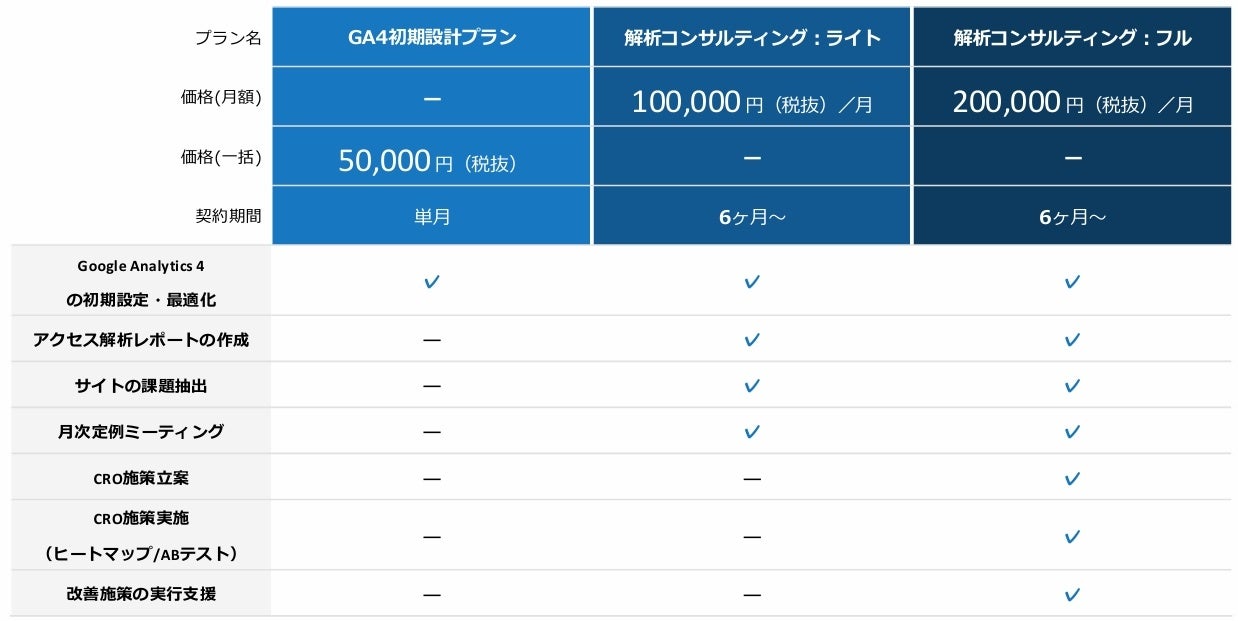Click the 改善施策の実行支援 row label

[141, 594]
